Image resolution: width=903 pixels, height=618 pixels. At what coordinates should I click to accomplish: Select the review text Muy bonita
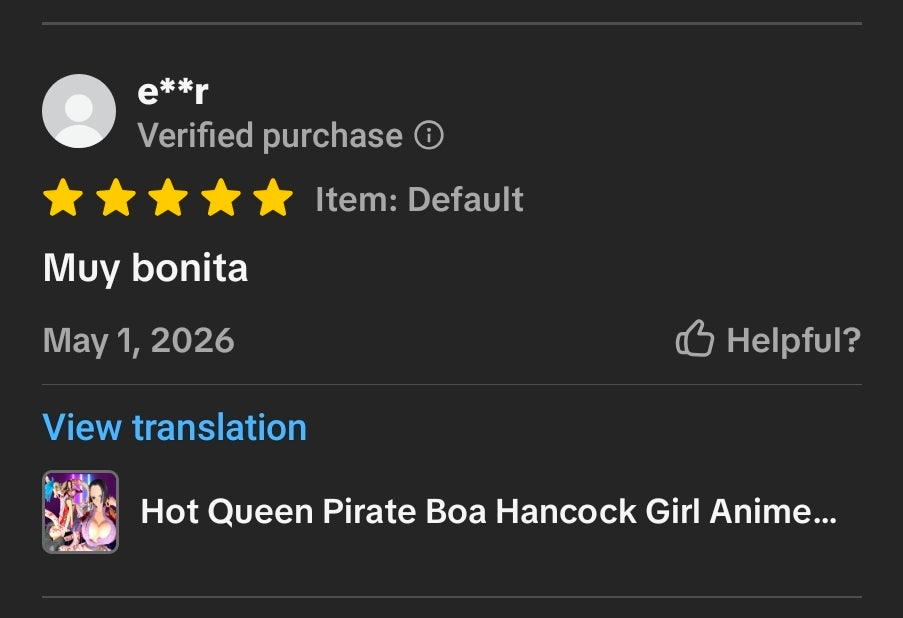145,269
